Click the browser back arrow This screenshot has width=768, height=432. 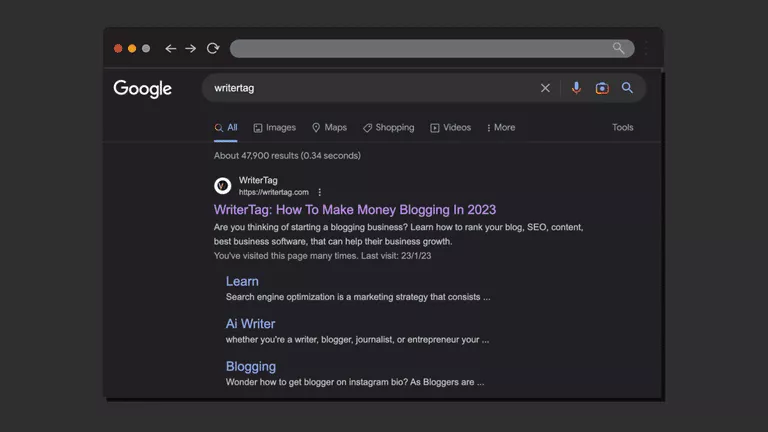click(x=171, y=48)
